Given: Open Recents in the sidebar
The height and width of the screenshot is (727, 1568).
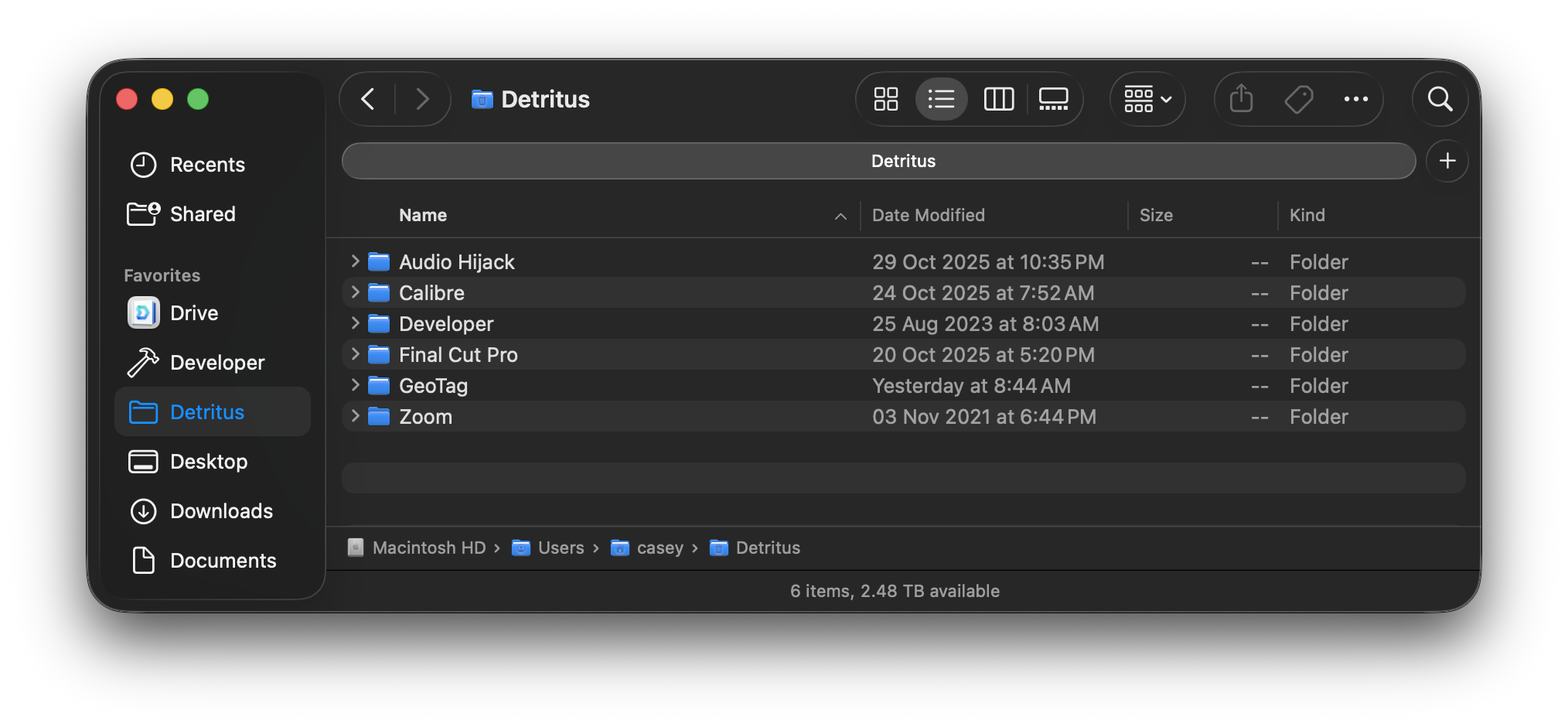Looking at the screenshot, I should [207, 165].
